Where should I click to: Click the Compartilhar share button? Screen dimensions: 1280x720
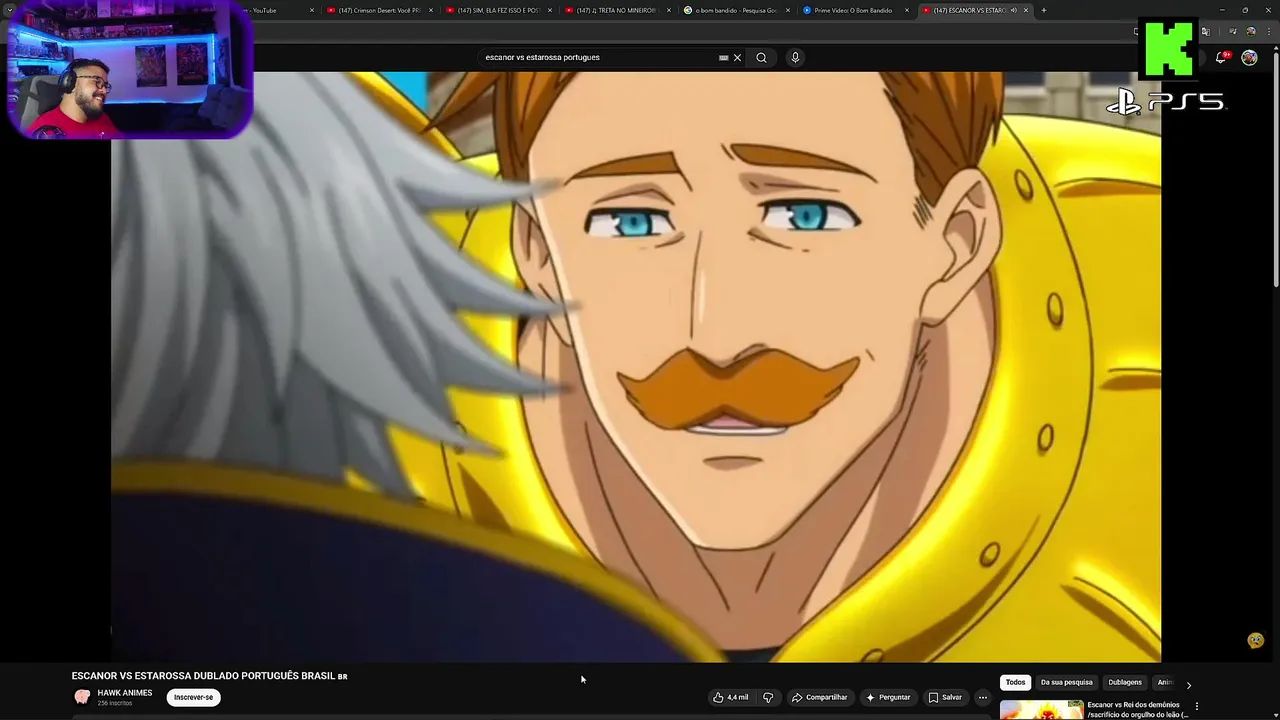tap(819, 697)
